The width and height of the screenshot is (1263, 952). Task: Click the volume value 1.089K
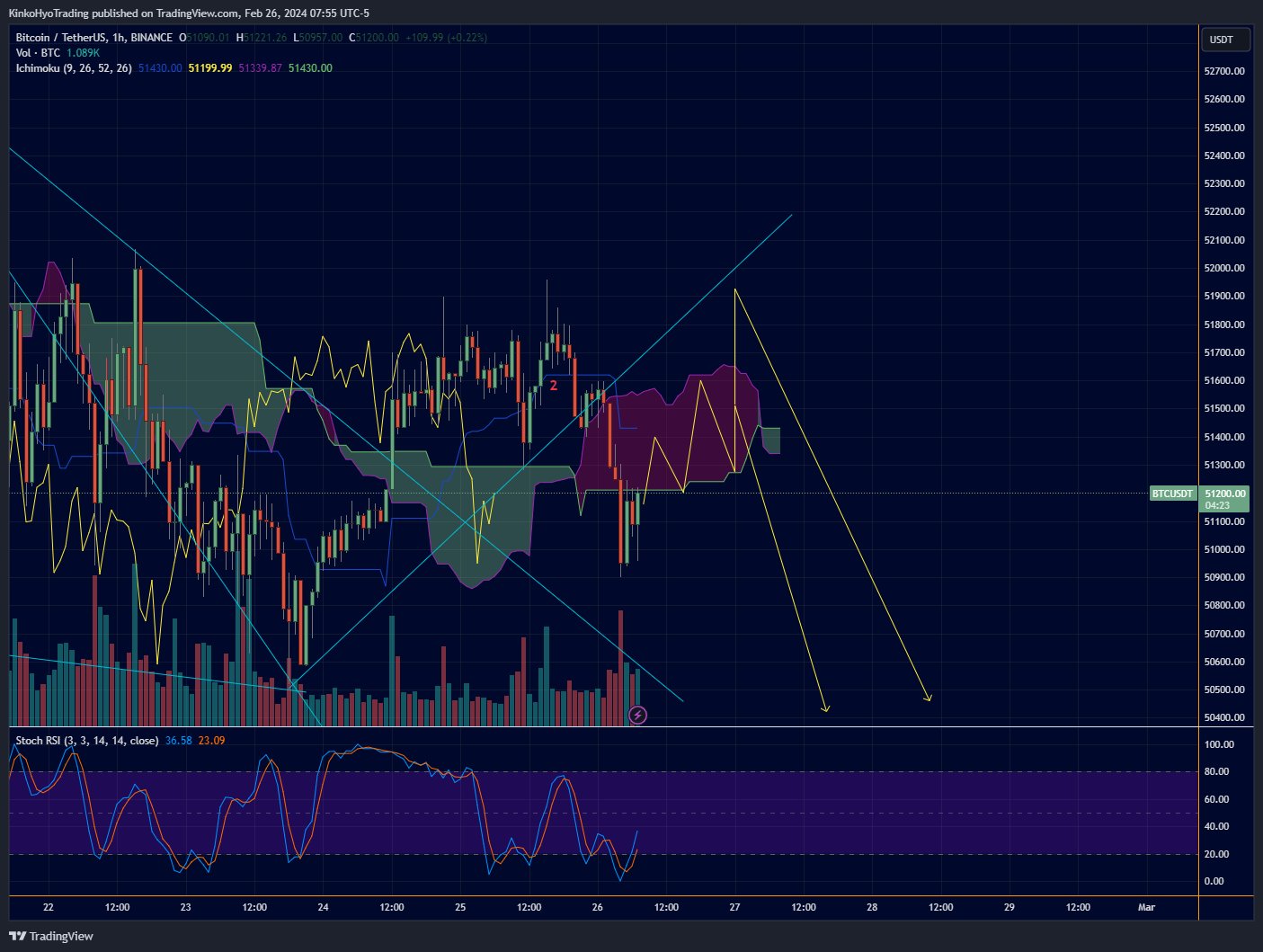tap(83, 53)
